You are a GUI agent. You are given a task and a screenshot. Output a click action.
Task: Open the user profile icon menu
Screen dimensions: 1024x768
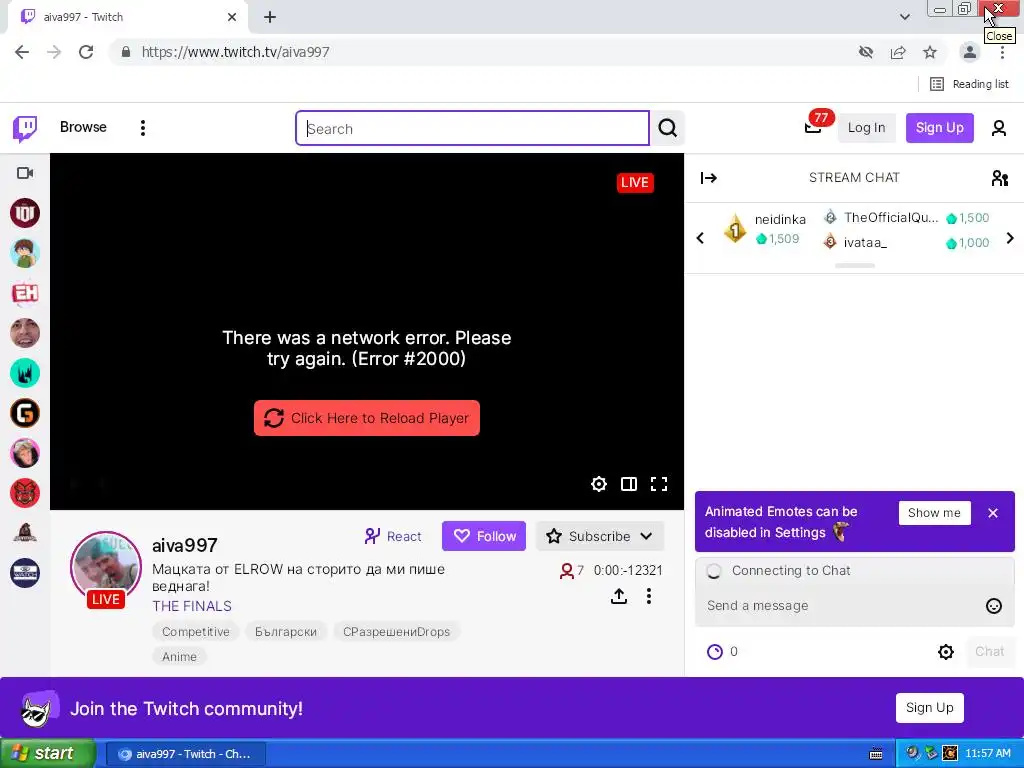(x=999, y=128)
